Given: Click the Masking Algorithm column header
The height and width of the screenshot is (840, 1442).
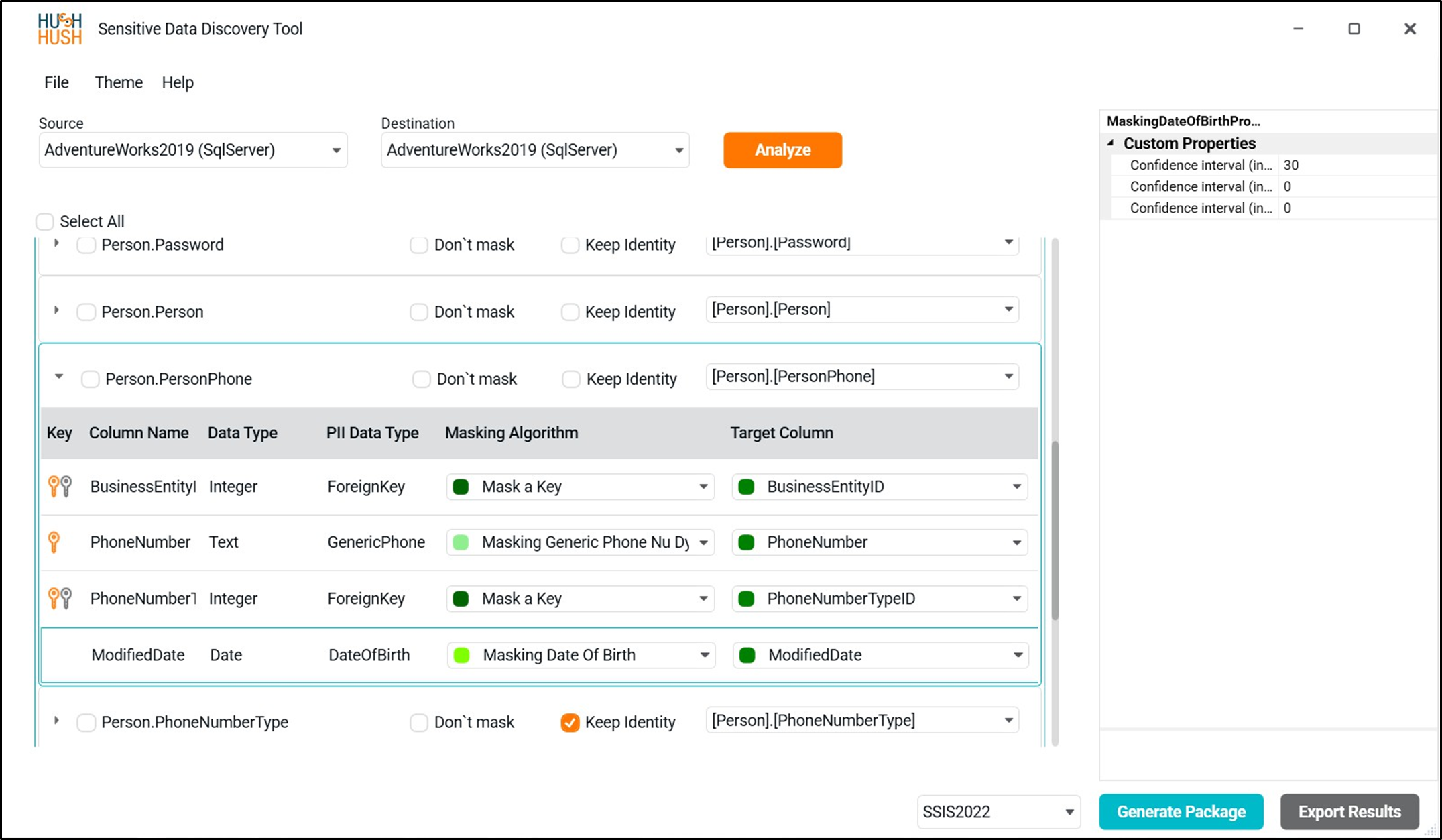Looking at the screenshot, I should 512,433.
